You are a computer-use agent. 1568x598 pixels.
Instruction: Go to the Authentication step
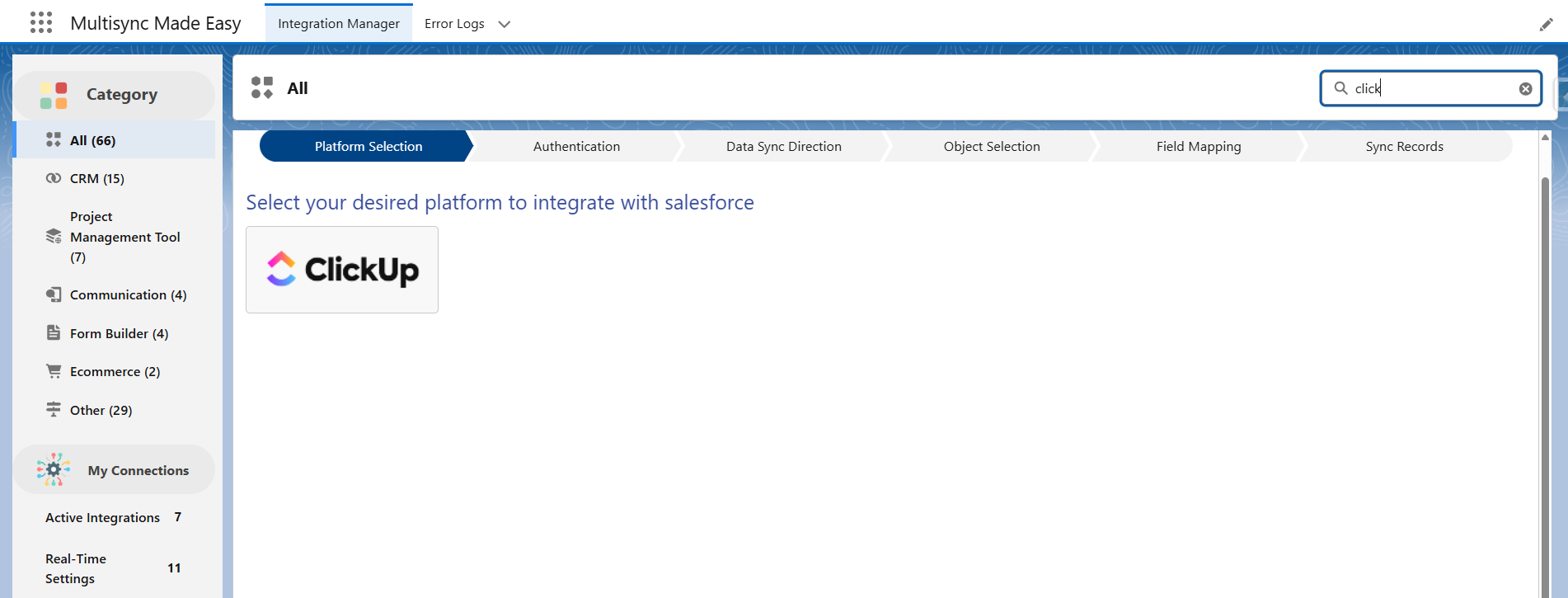[576, 146]
